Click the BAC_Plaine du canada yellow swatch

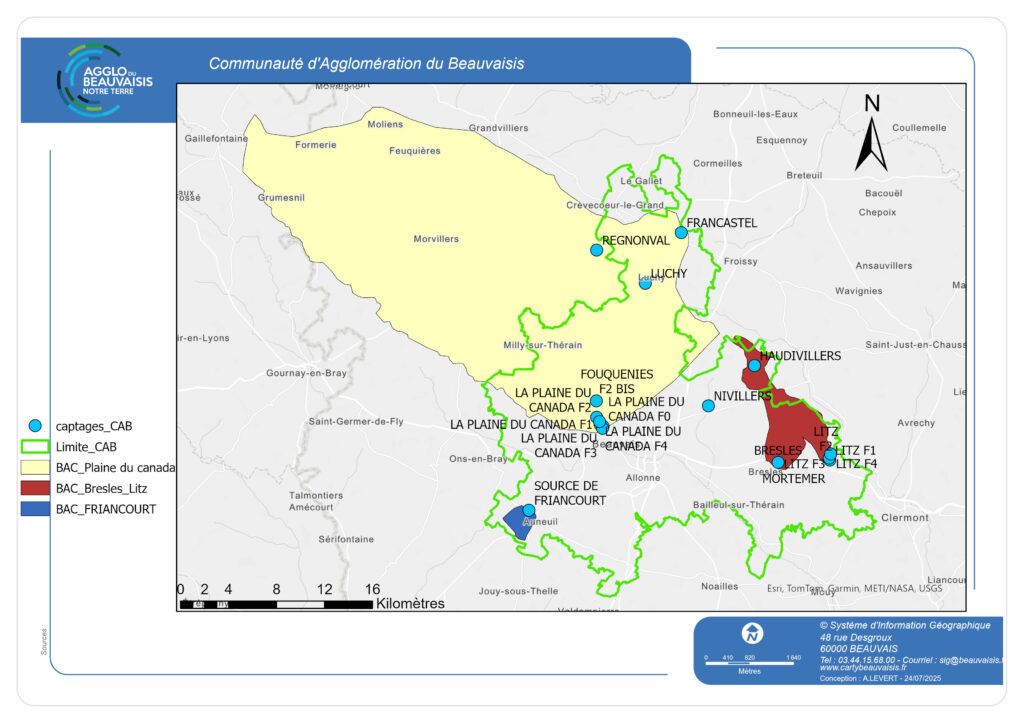[x=35, y=467]
